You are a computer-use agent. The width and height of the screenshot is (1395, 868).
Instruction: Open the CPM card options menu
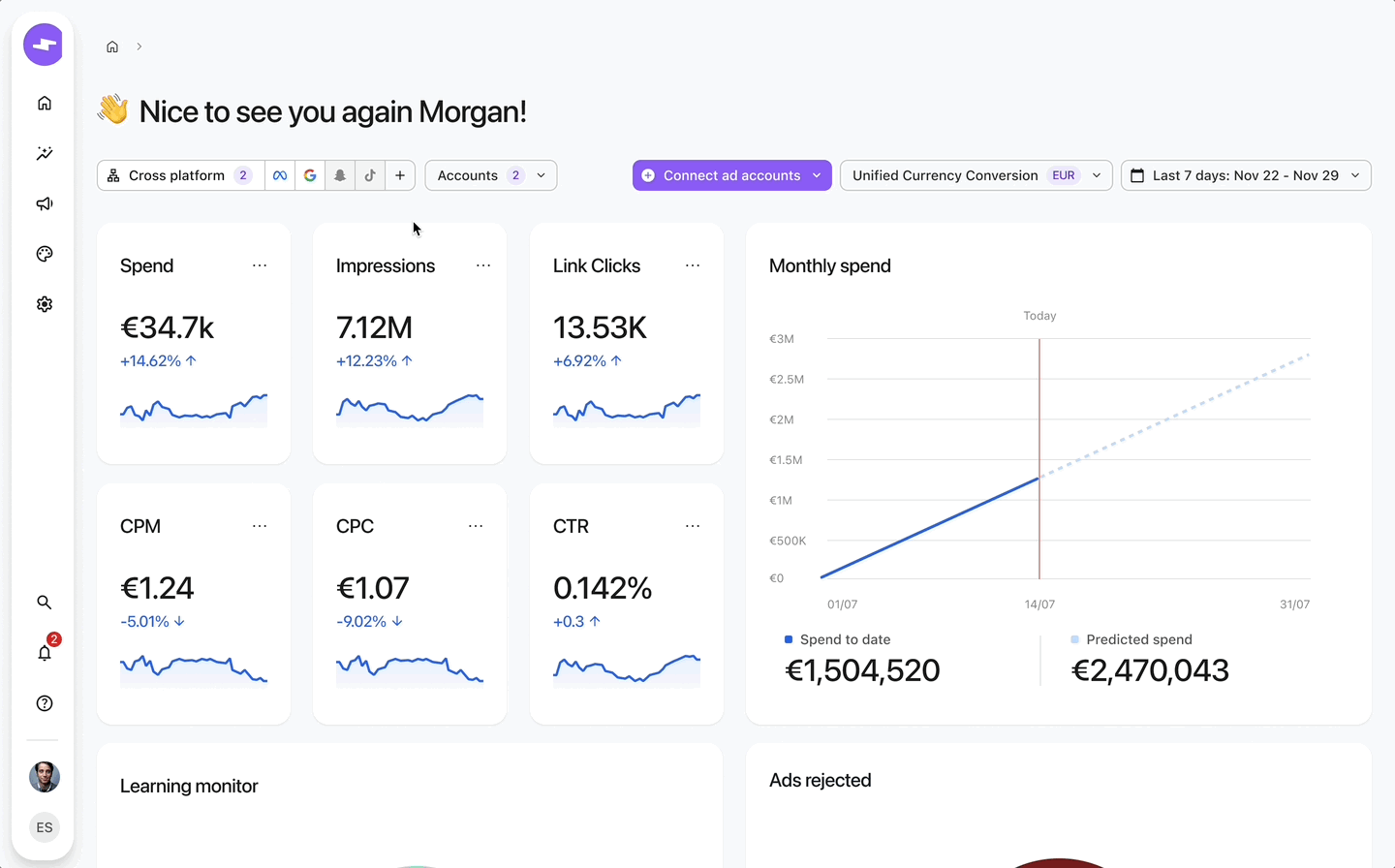point(260,526)
